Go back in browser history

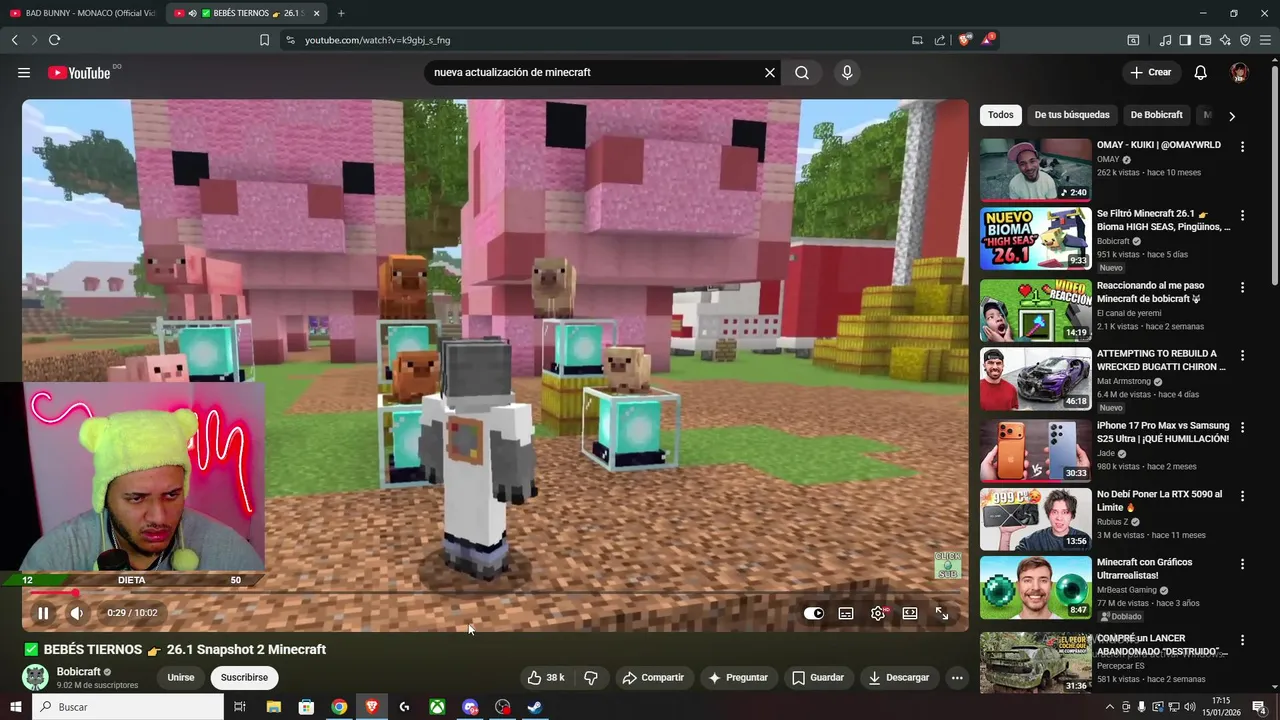point(14,40)
